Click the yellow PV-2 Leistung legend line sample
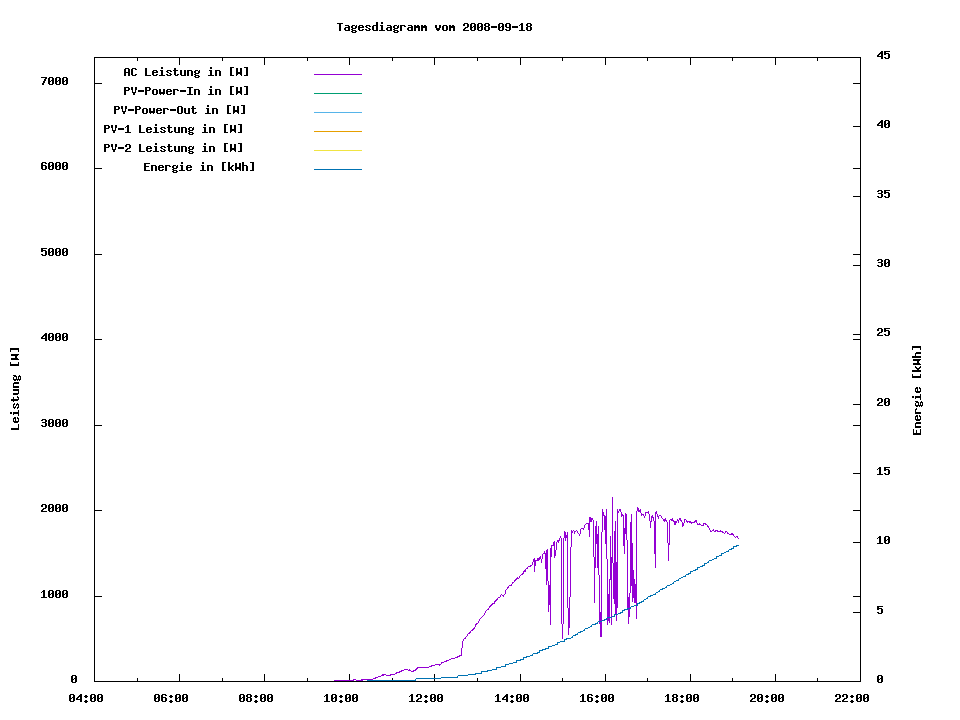This screenshot has height=720, width=960. (x=337, y=150)
